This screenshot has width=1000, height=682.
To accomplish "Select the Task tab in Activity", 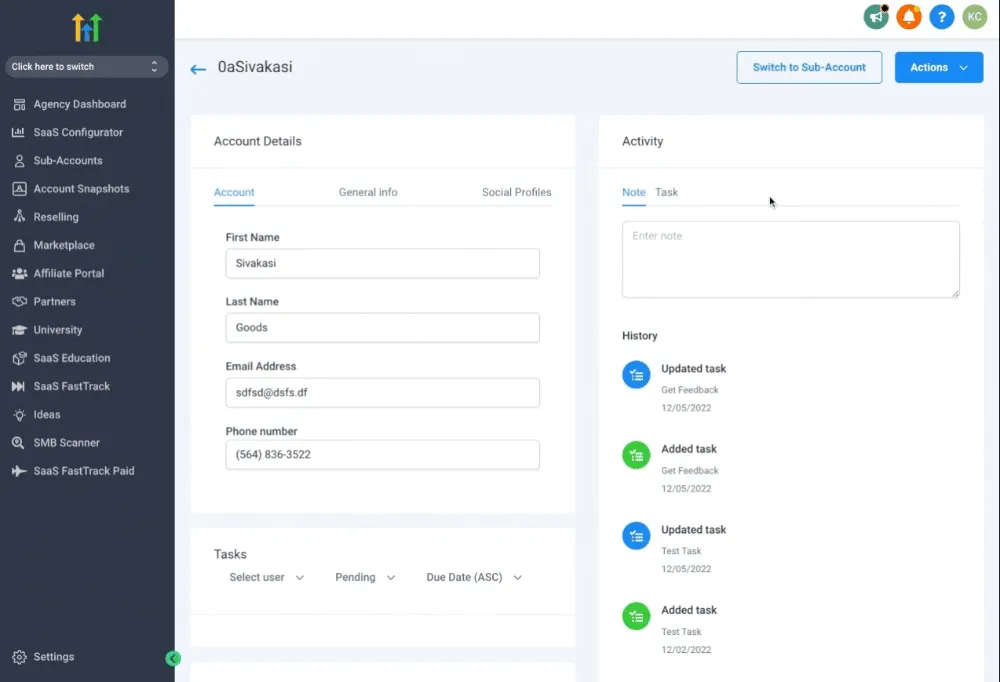I will 666,192.
